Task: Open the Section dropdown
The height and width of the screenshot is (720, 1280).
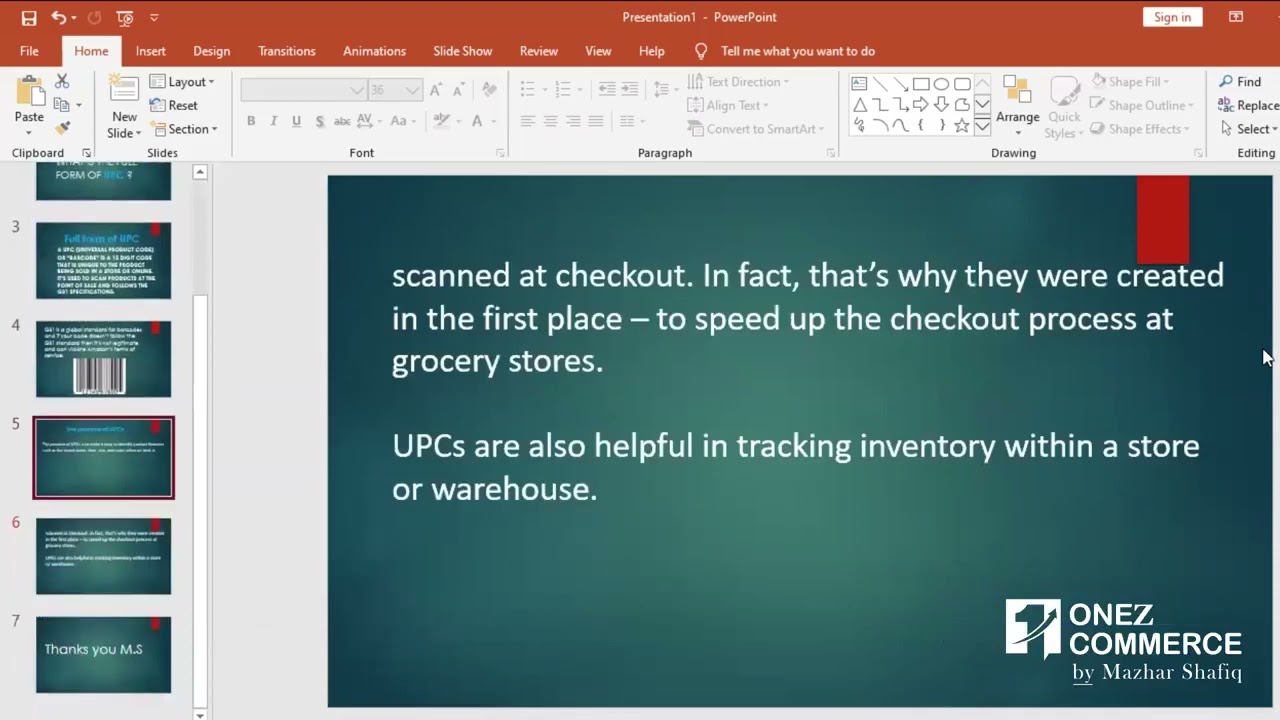Action: (184, 129)
